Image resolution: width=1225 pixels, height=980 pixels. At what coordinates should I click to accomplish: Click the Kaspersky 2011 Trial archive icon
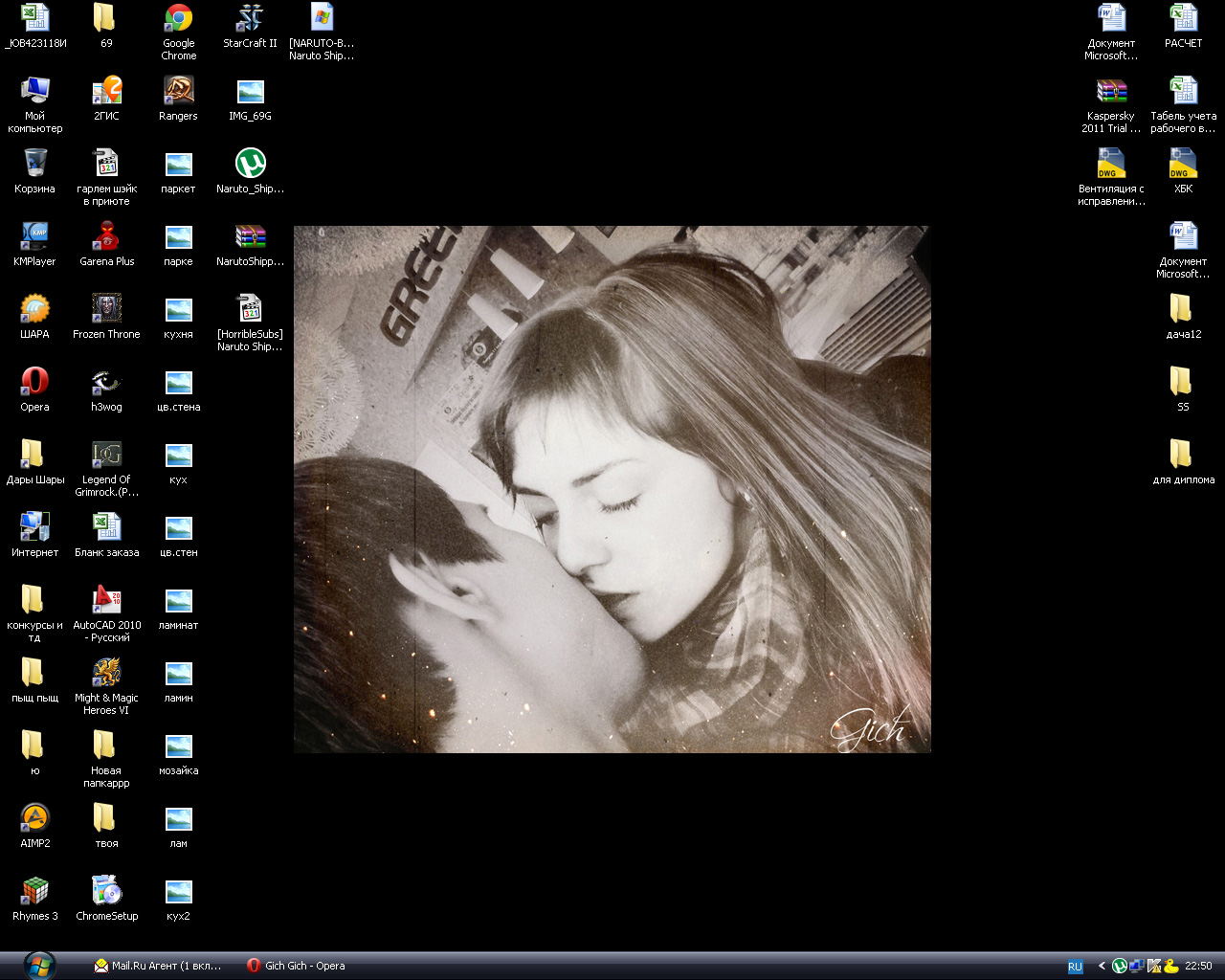click(x=1111, y=92)
